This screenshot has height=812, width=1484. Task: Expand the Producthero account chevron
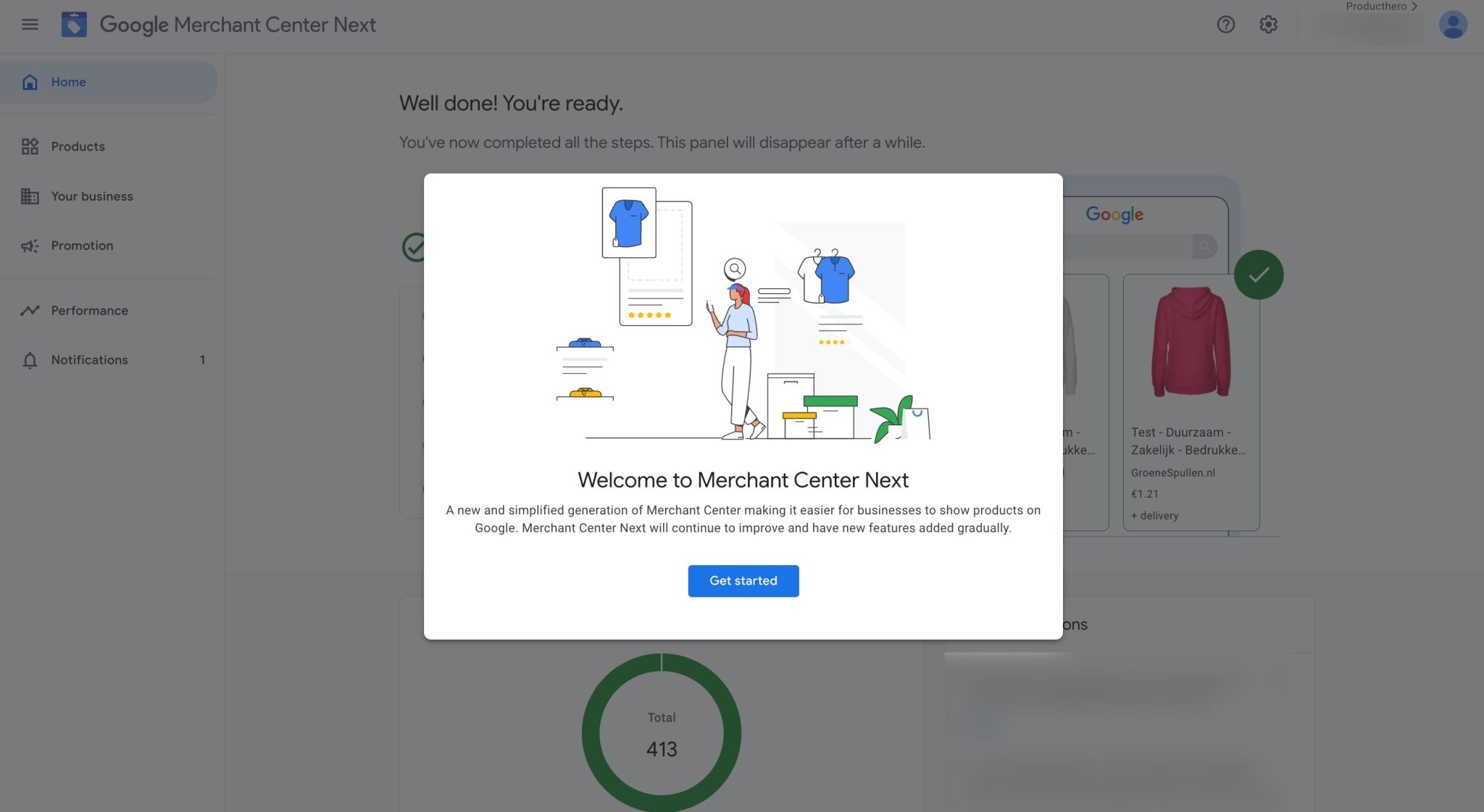[x=1414, y=7]
